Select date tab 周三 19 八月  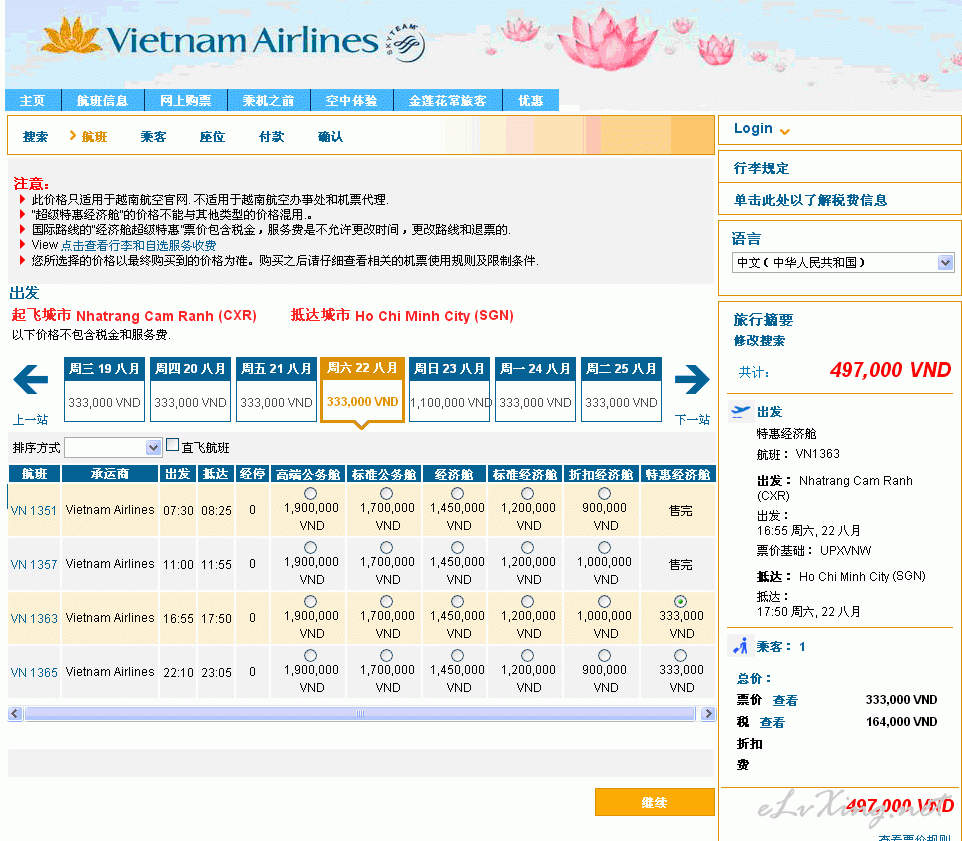click(x=104, y=390)
